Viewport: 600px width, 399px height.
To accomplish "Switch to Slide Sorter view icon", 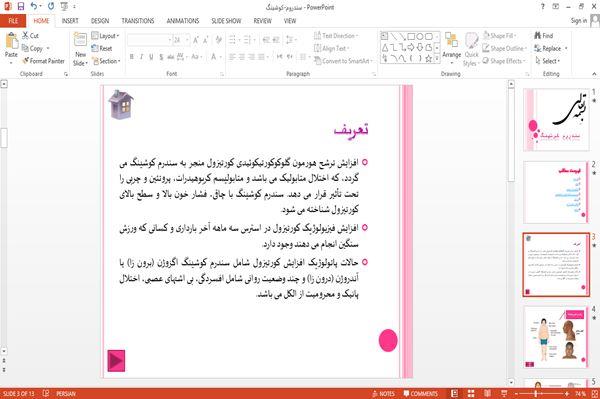I will 471,393.
